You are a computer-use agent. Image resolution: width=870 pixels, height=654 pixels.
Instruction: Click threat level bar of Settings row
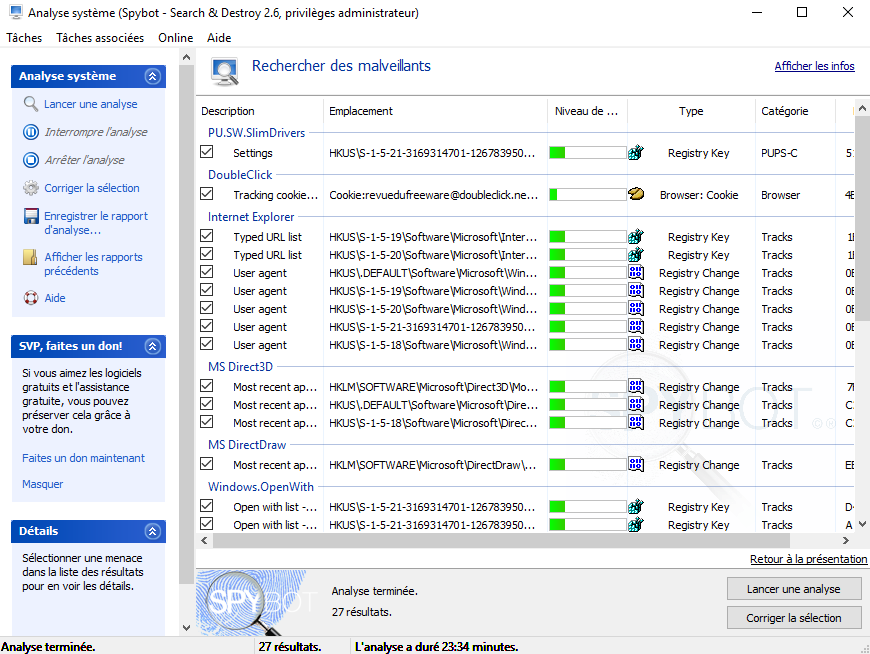click(x=588, y=153)
